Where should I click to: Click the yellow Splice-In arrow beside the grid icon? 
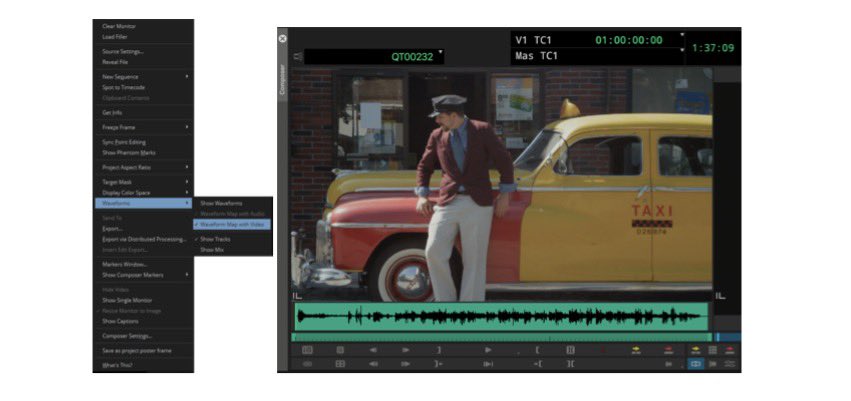click(x=696, y=351)
